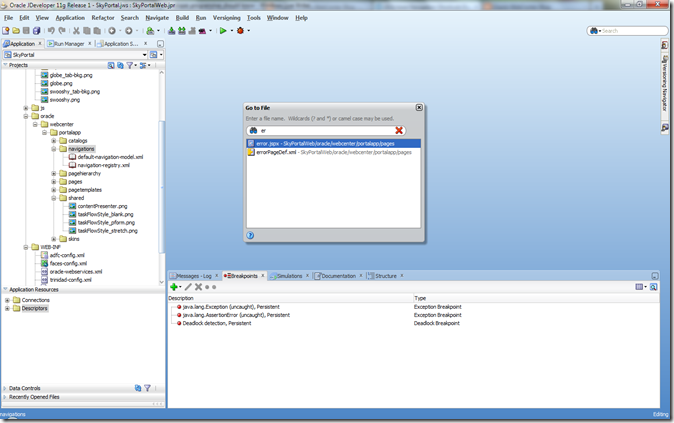Select java.lang.Exception breakpoint row
The image size is (674, 423).
click(231, 307)
